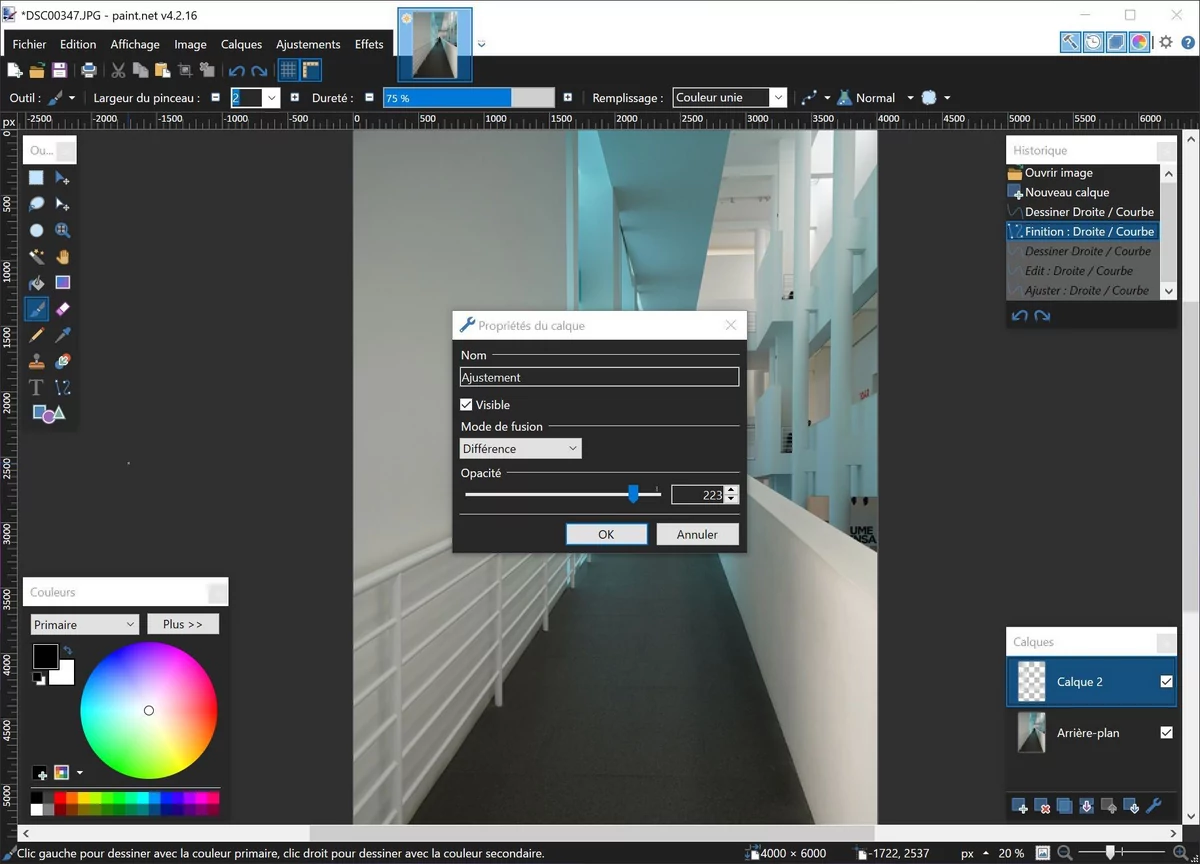Viewport: 1200px width, 864px height.
Task: Open the Fichier menu
Action: tap(29, 44)
